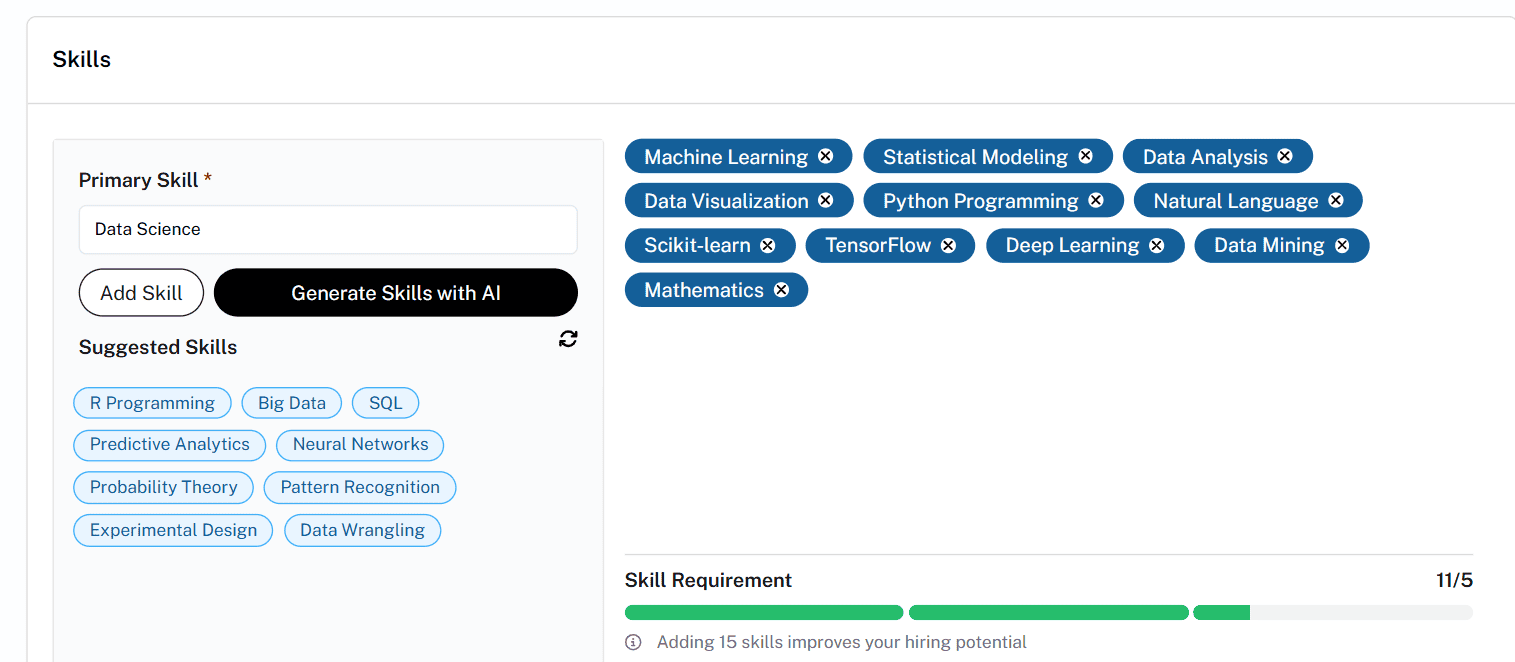Remove the Python Programming skill tag

(x=1096, y=200)
